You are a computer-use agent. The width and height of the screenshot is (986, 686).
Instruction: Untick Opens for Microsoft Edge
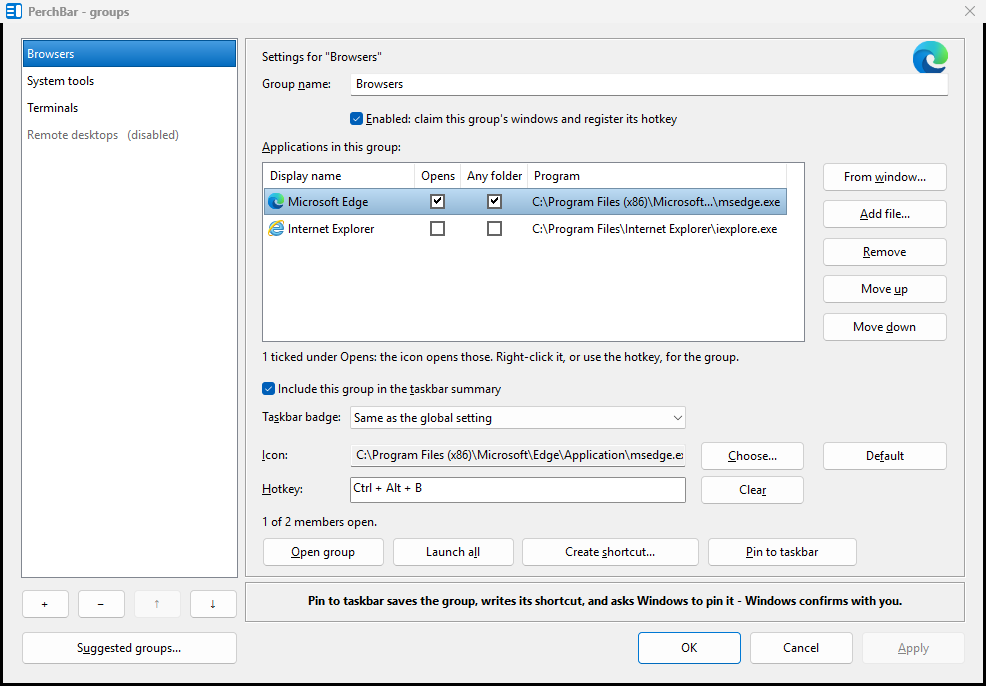(438, 202)
